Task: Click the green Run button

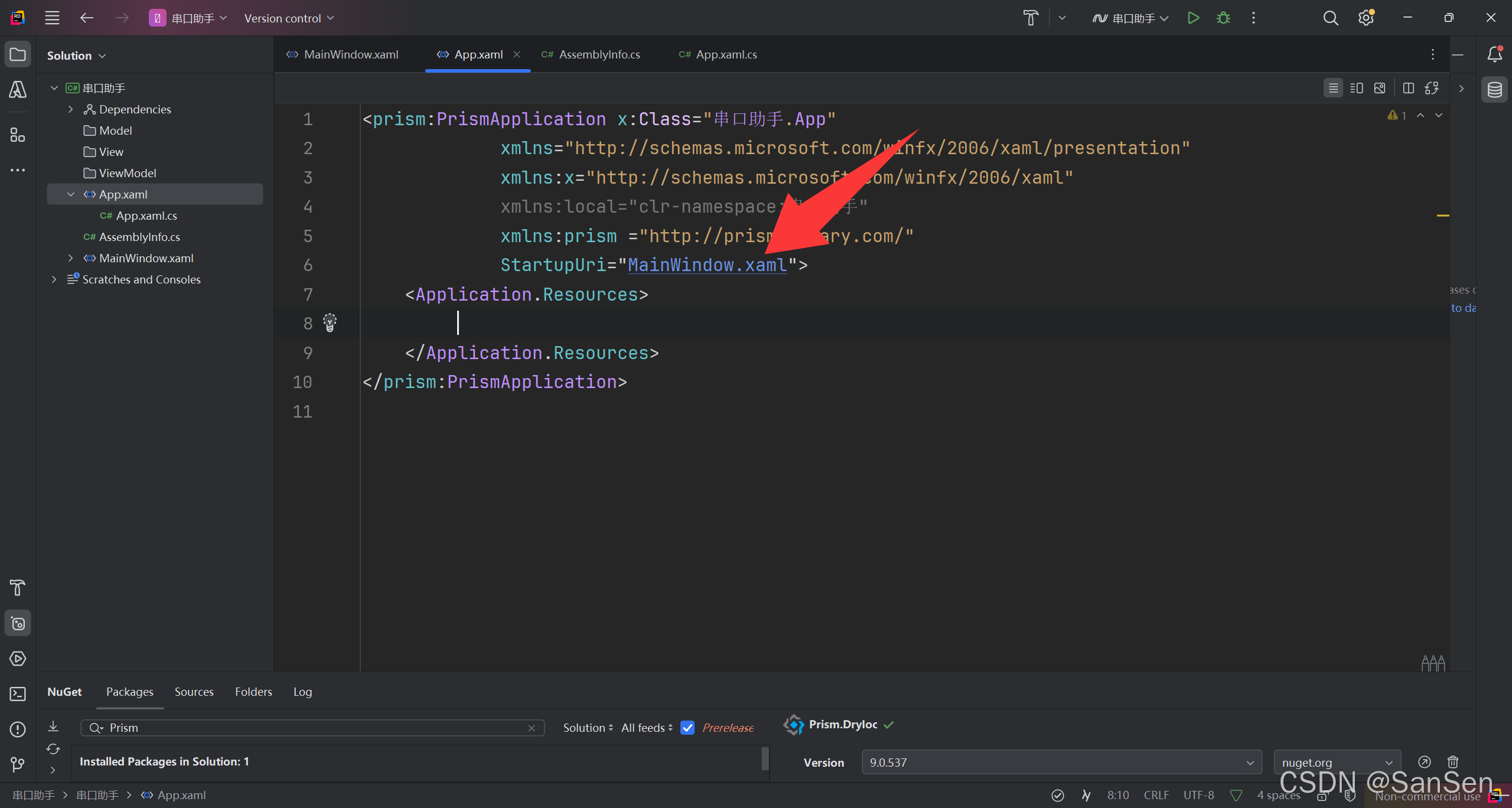Action: pyautogui.click(x=1193, y=18)
